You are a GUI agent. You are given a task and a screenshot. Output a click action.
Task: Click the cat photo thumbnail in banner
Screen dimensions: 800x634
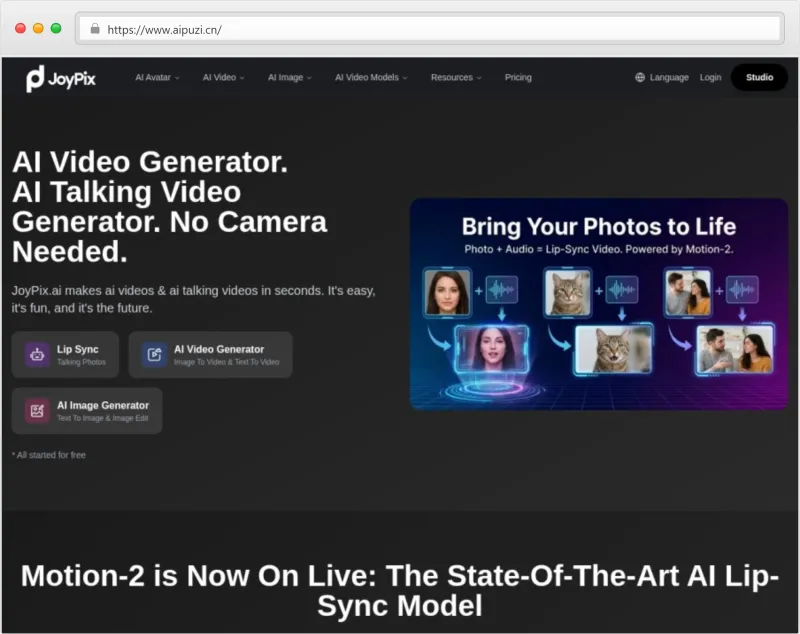click(x=567, y=292)
